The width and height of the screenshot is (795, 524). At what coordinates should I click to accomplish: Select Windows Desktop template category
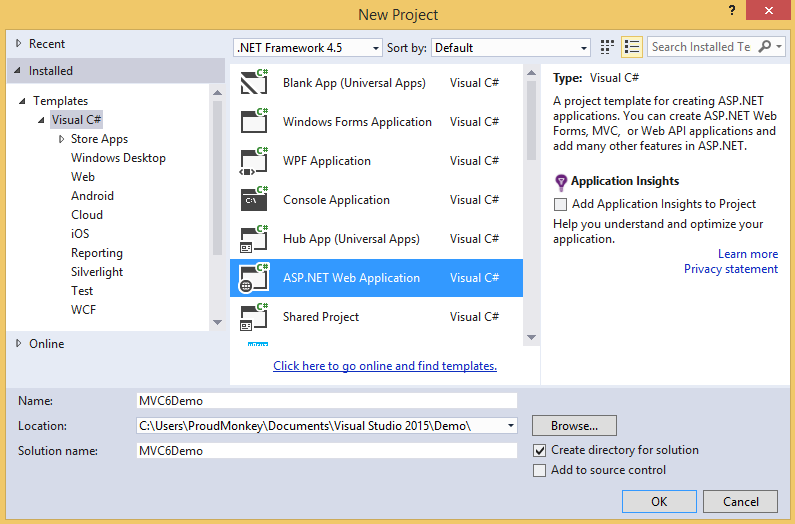point(118,158)
